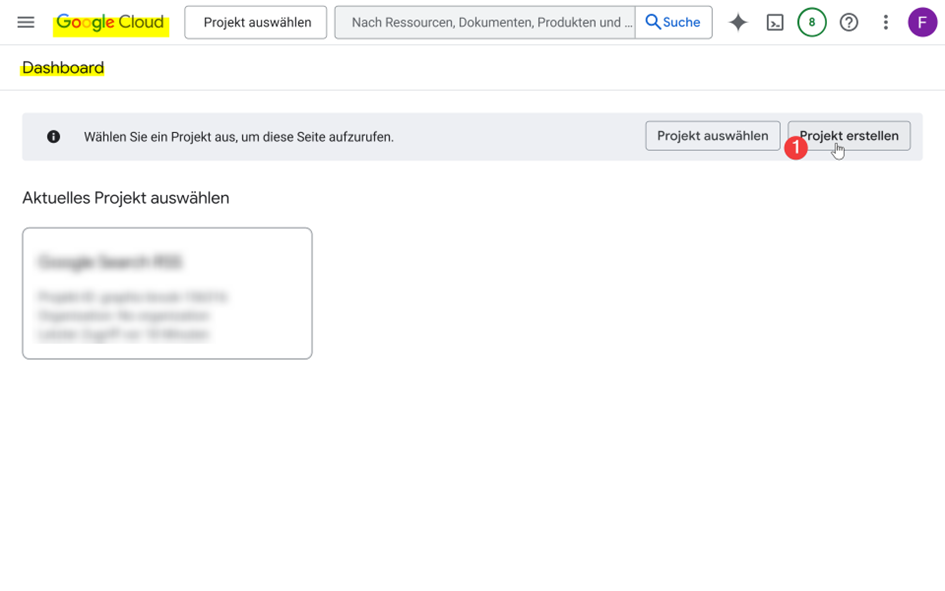Open the help question mark icon
The height and width of the screenshot is (591, 945).
click(849, 22)
